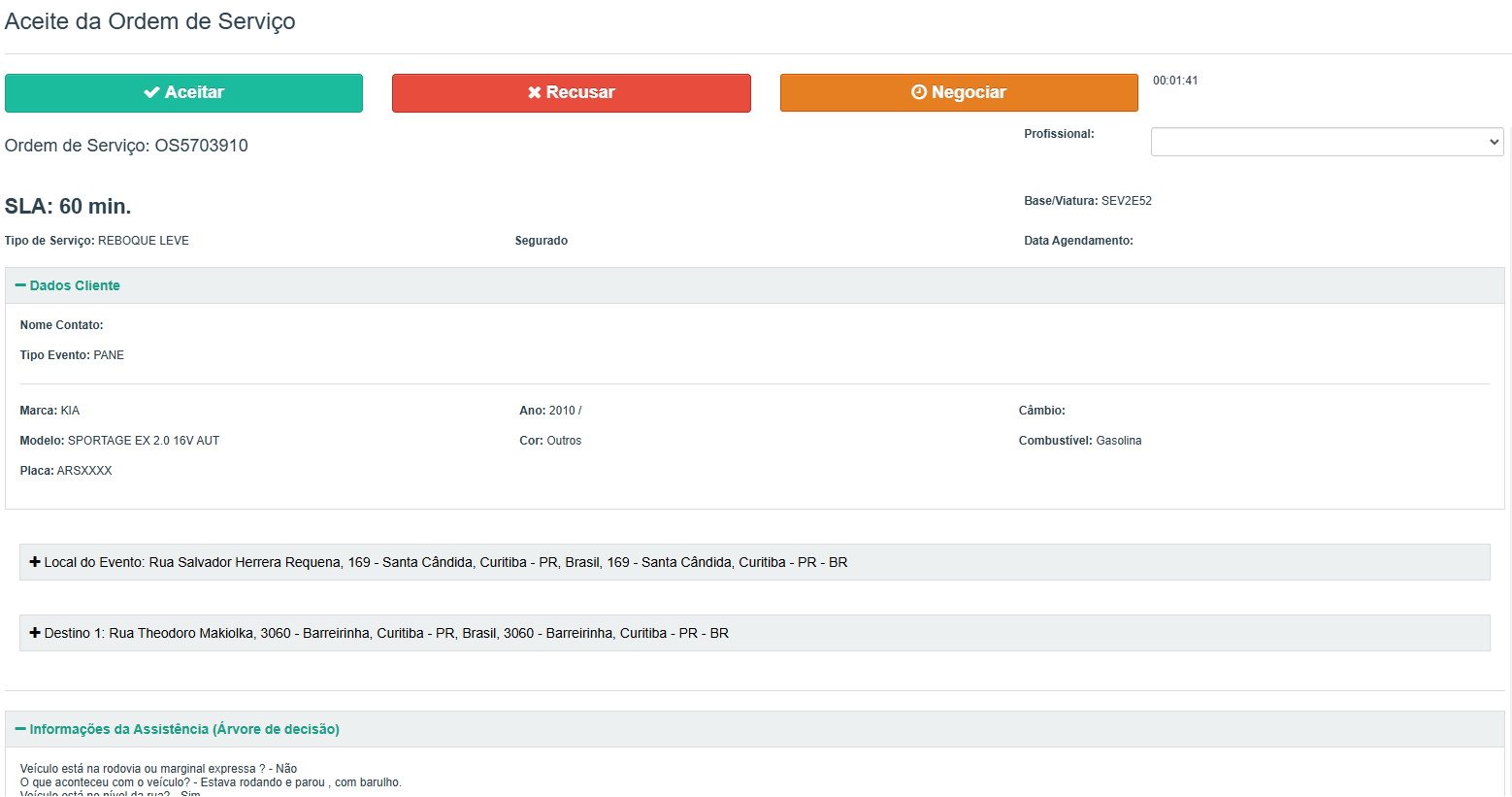Collapse the Dados Cliente section header
The height and width of the screenshot is (797, 1512).
point(76,285)
